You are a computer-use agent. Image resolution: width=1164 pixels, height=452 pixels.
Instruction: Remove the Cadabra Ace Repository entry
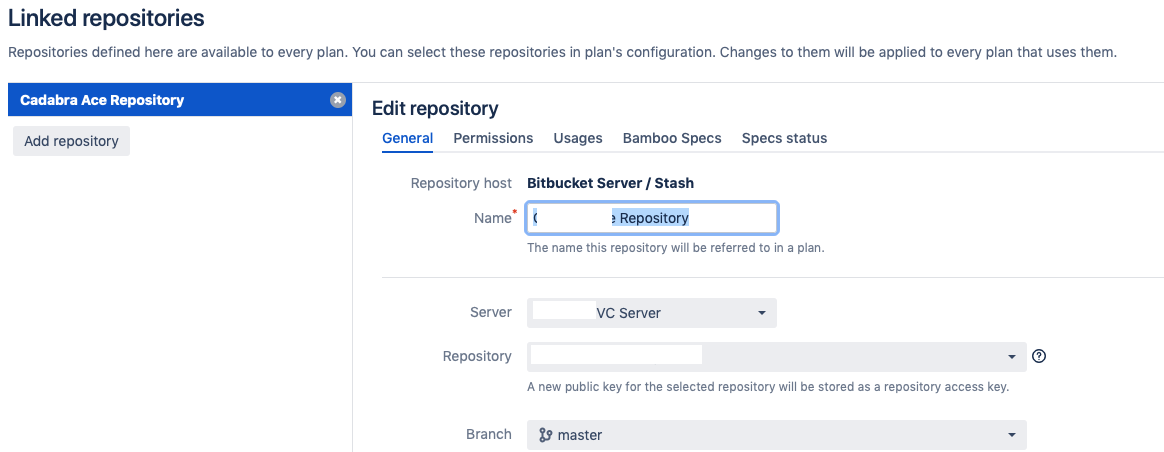pos(338,99)
